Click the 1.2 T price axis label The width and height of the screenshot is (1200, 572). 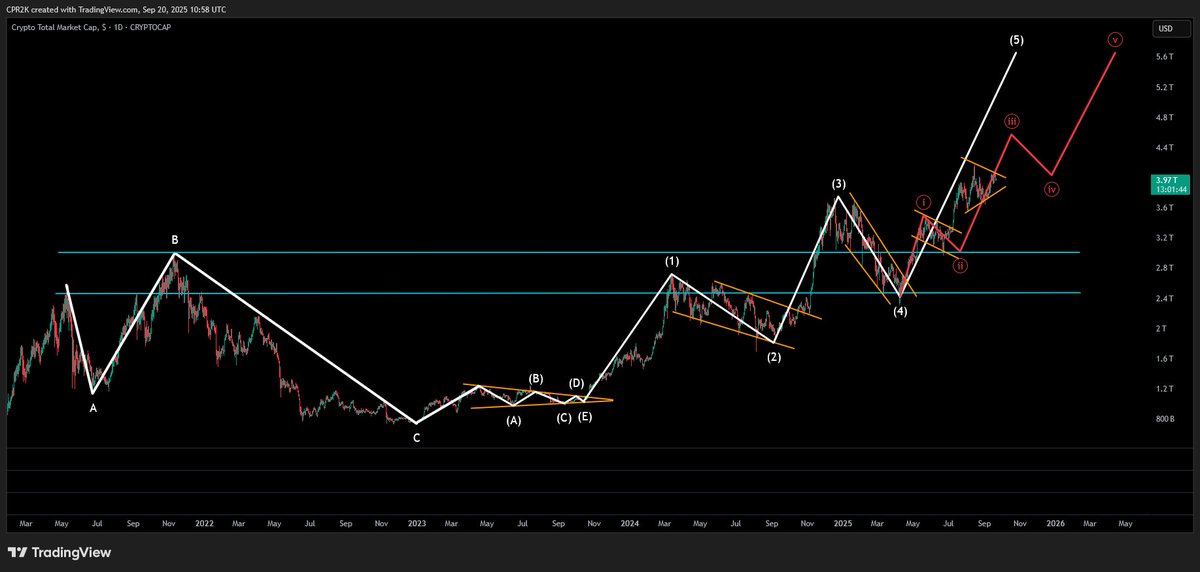tap(1164, 388)
